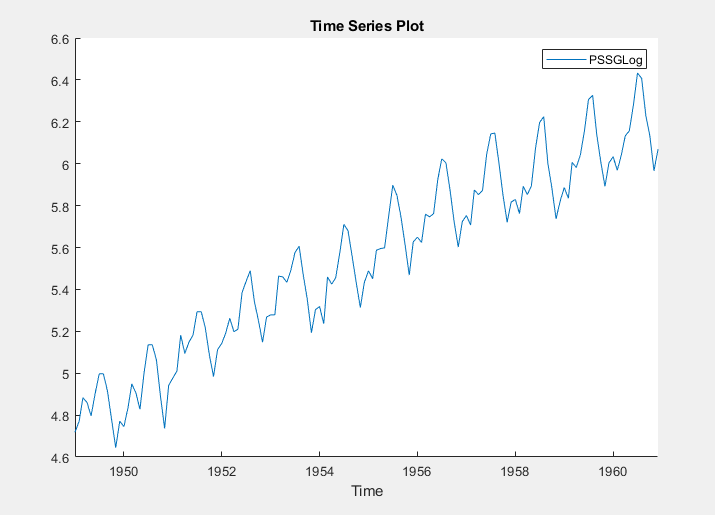
Task: Click the 1950 x-axis tick label
Action: point(123,471)
